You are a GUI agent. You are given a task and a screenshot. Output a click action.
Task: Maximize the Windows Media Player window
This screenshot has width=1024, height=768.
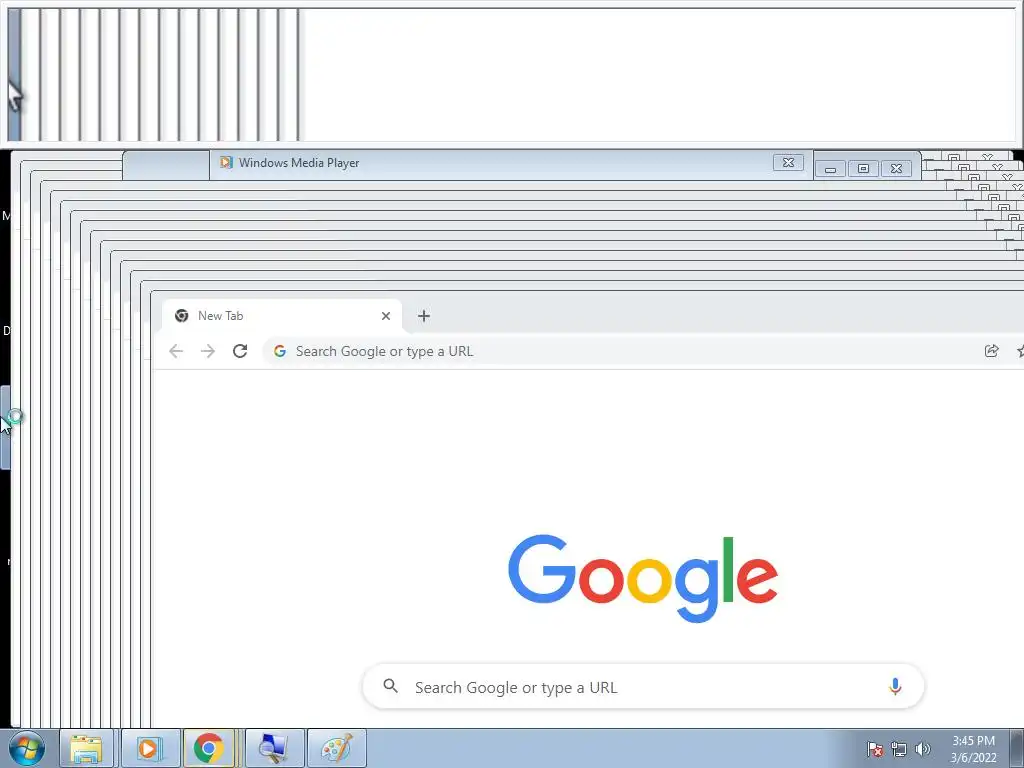coord(863,169)
